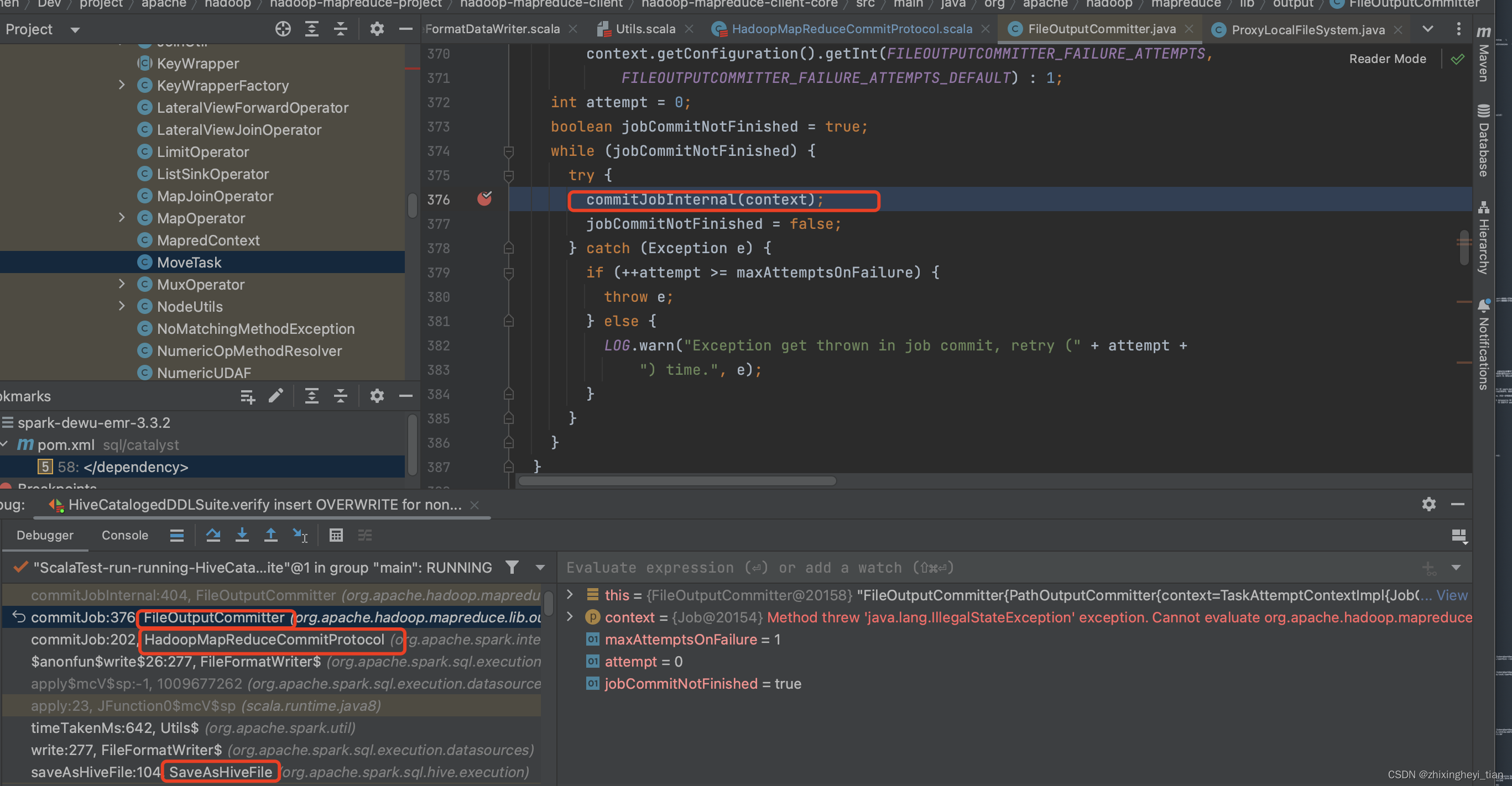This screenshot has height=786, width=1512.
Task: Click Step Out debug icon
Action: [270, 535]
